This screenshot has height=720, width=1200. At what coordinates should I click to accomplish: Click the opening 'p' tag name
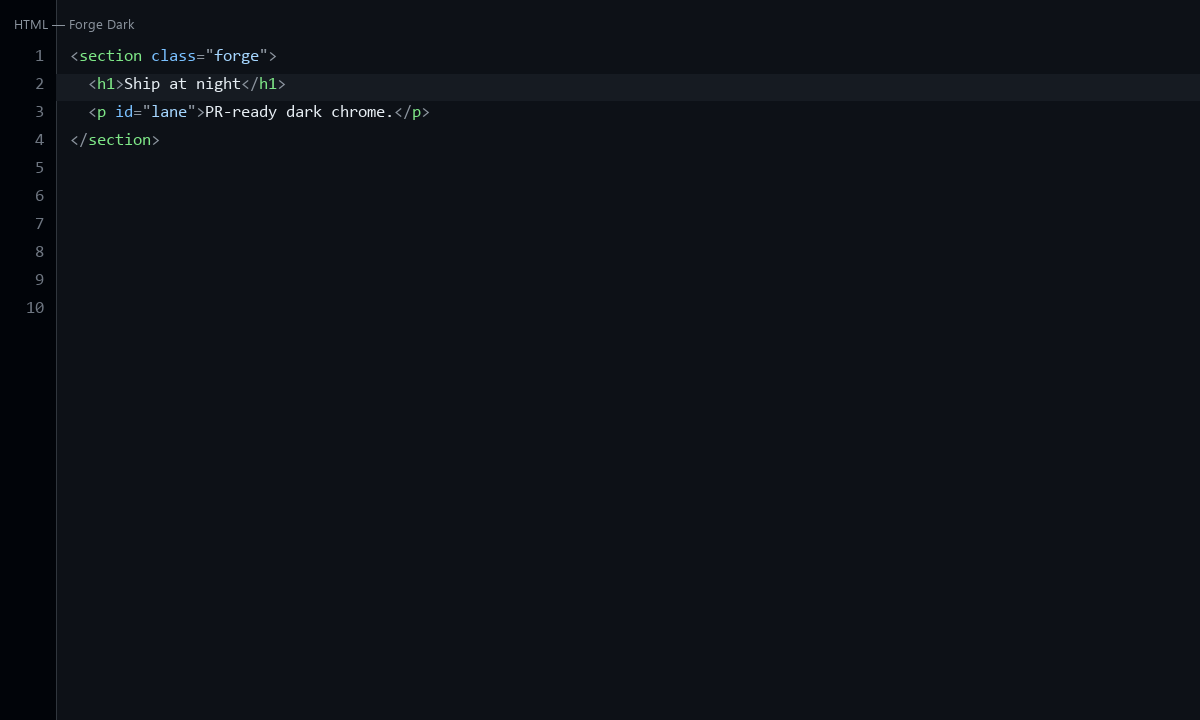coord(102,112)
